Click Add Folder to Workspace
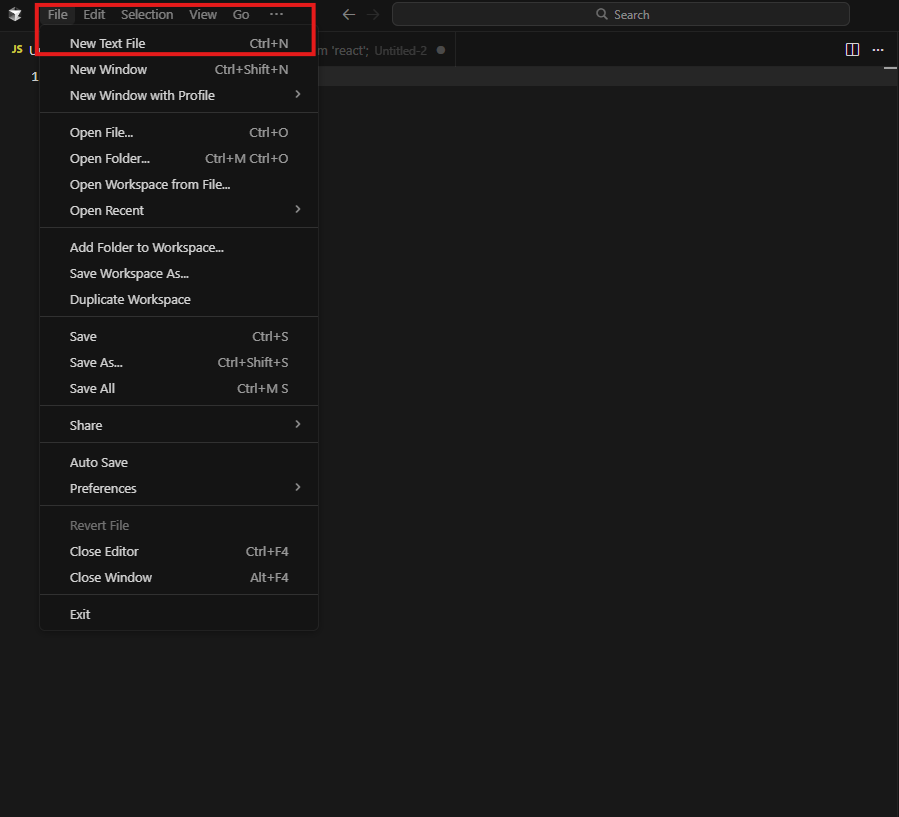The width and height of the screenshot is (899, 817). [146, 247]
